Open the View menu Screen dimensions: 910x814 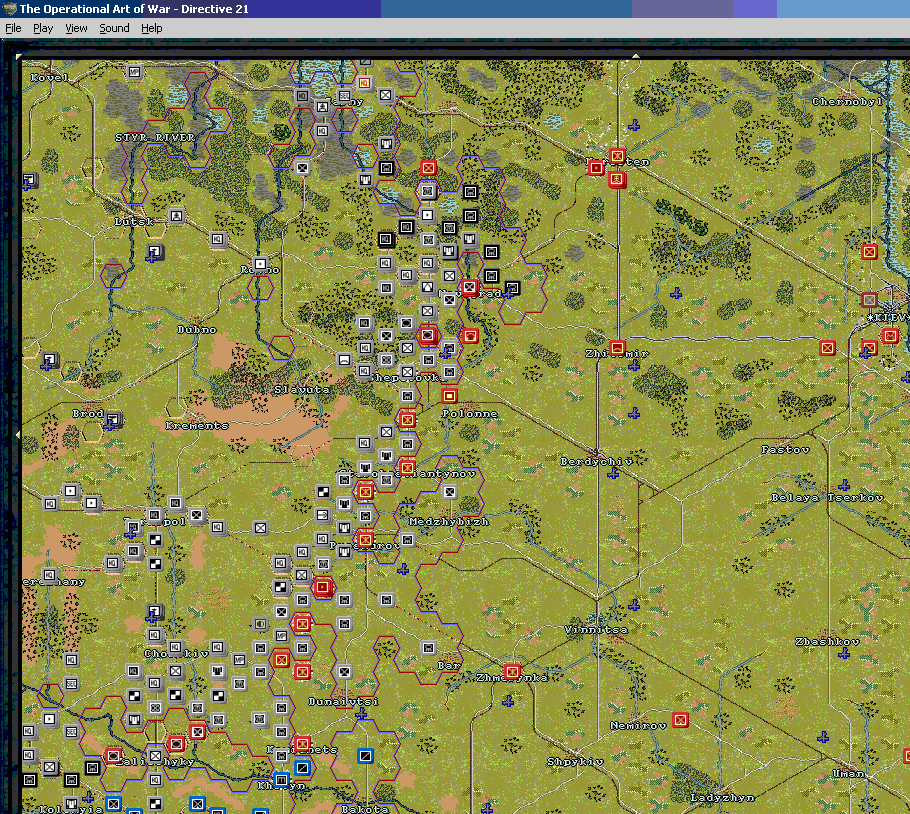(76, 28)
